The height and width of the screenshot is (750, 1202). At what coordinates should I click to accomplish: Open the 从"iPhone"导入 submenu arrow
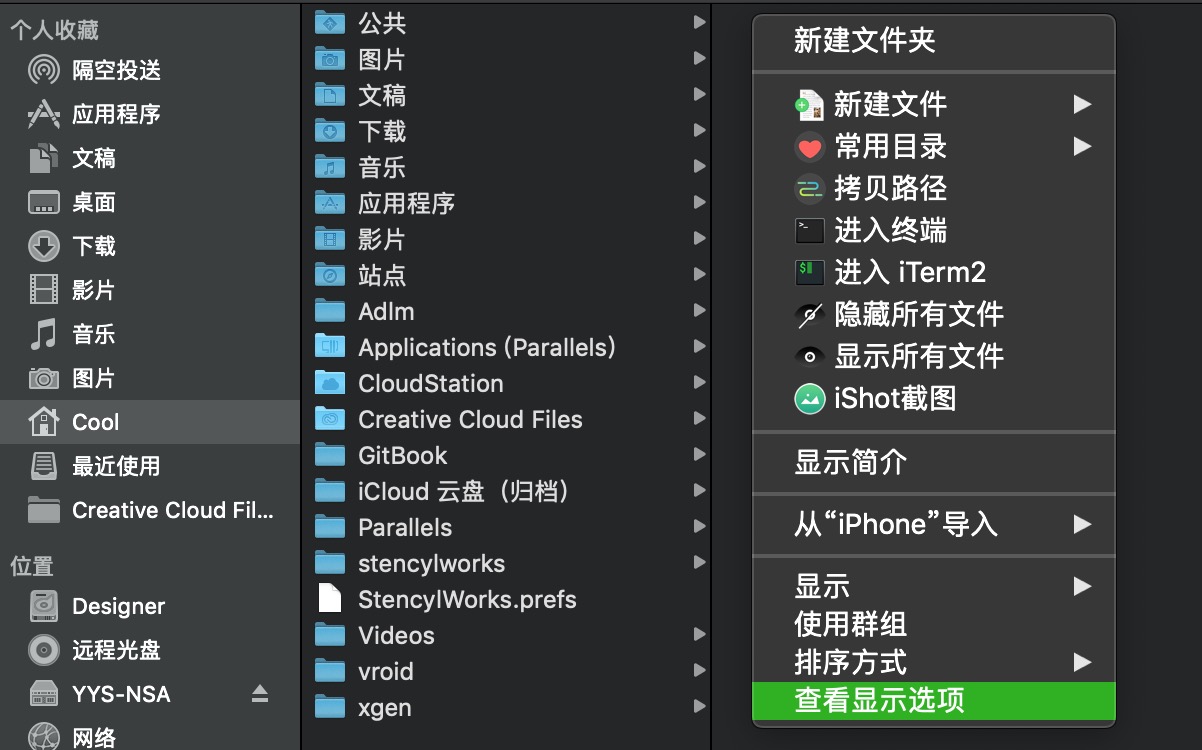coord(1081,524)
